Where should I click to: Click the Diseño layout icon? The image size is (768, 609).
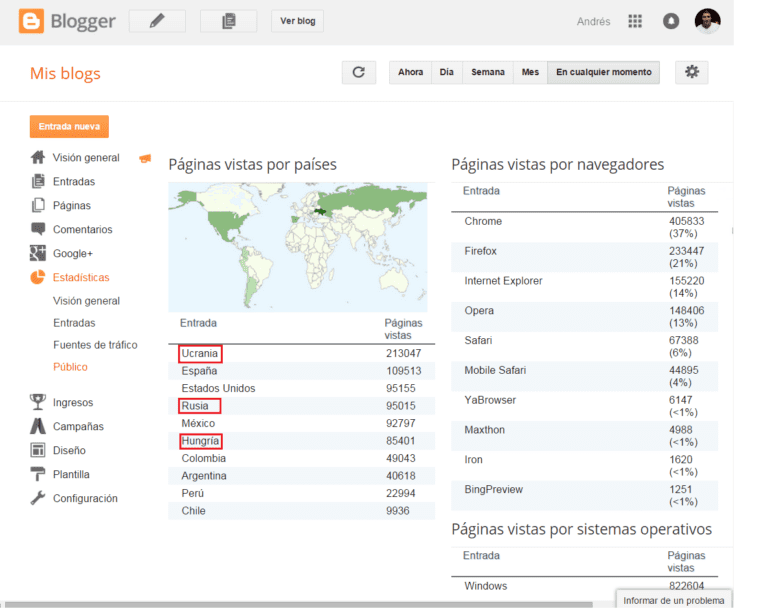[x=38, y=450]
